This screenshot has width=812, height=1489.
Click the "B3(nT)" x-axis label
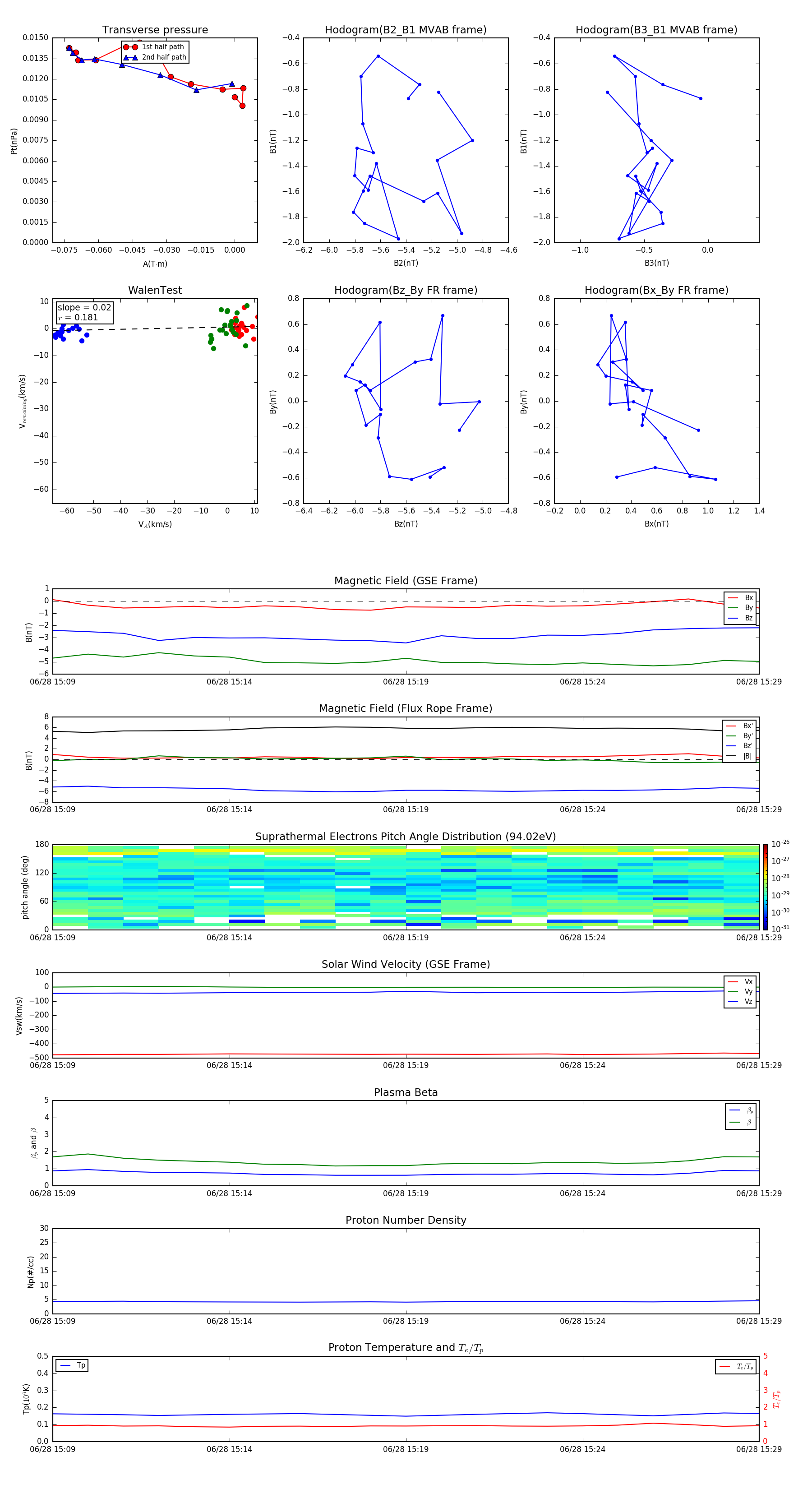click(656, 263)
